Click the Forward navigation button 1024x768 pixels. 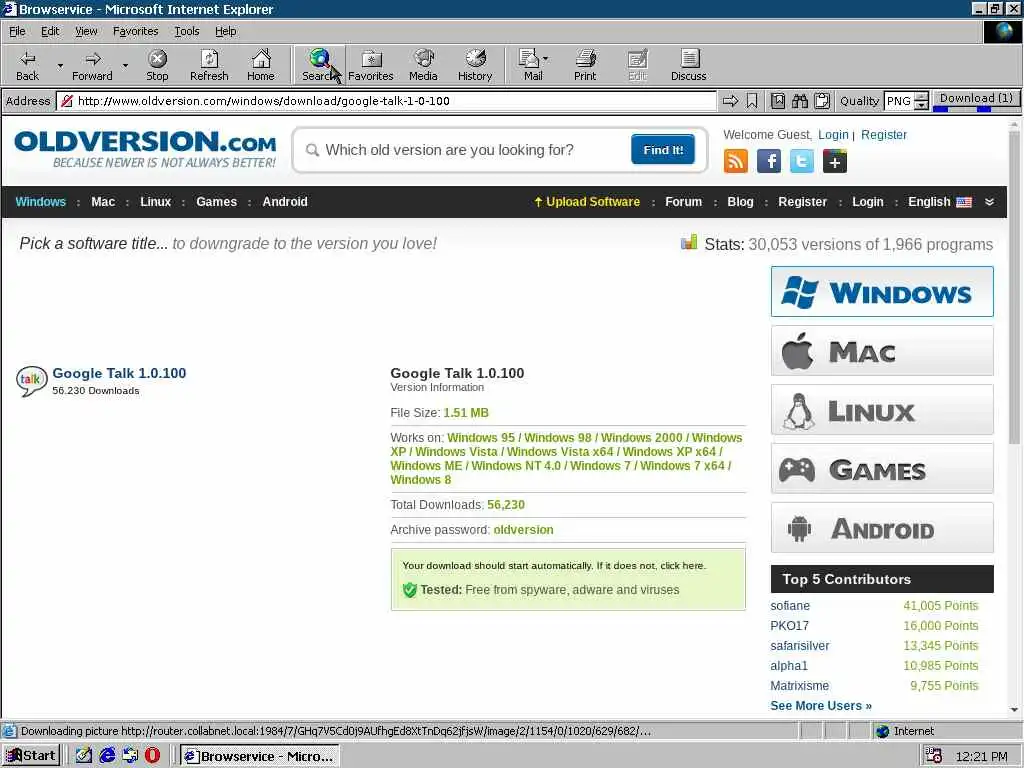click(x=92, y=65)
